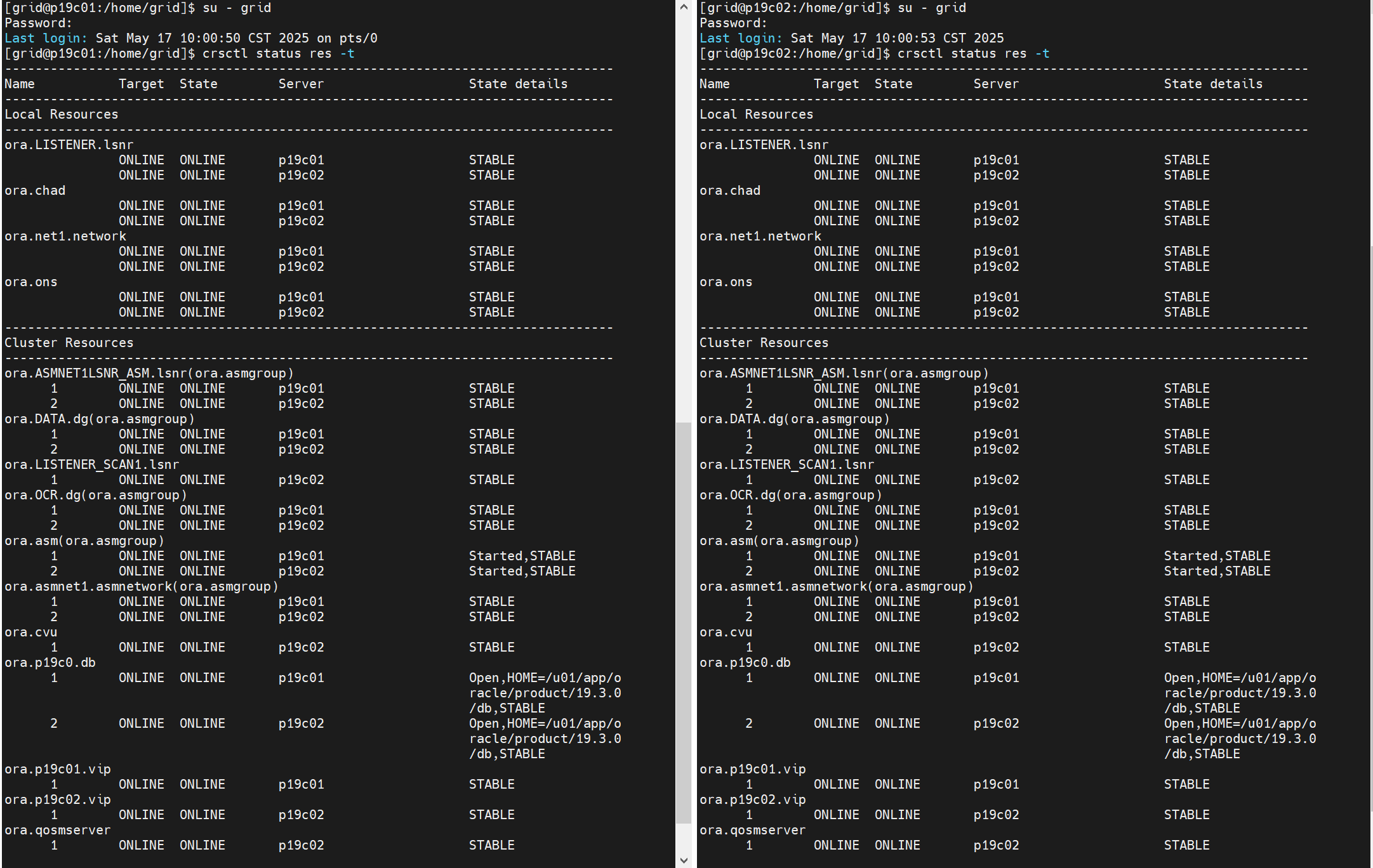Click ora.cvu resource in right terminal

[726, 632]
